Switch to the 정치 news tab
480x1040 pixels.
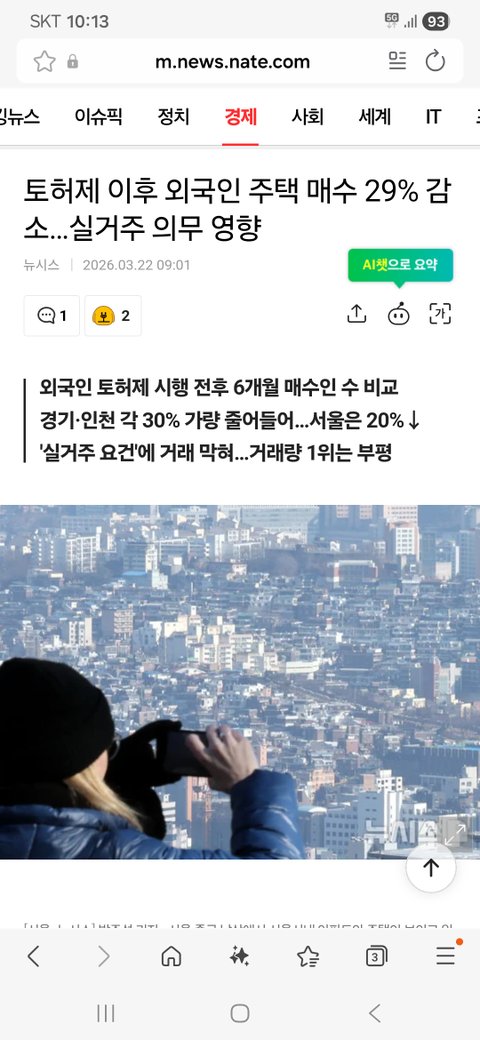[173, 117]
